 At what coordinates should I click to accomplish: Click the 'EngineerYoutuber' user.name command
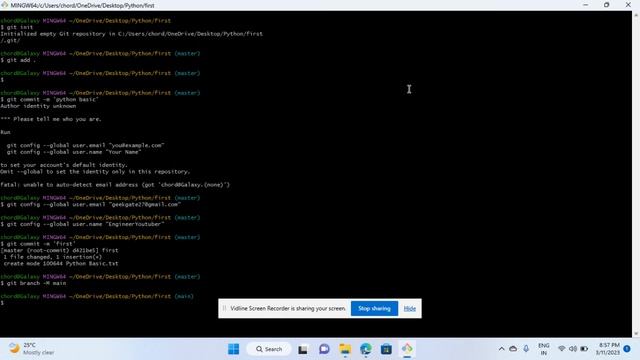(x=82, y=224)
